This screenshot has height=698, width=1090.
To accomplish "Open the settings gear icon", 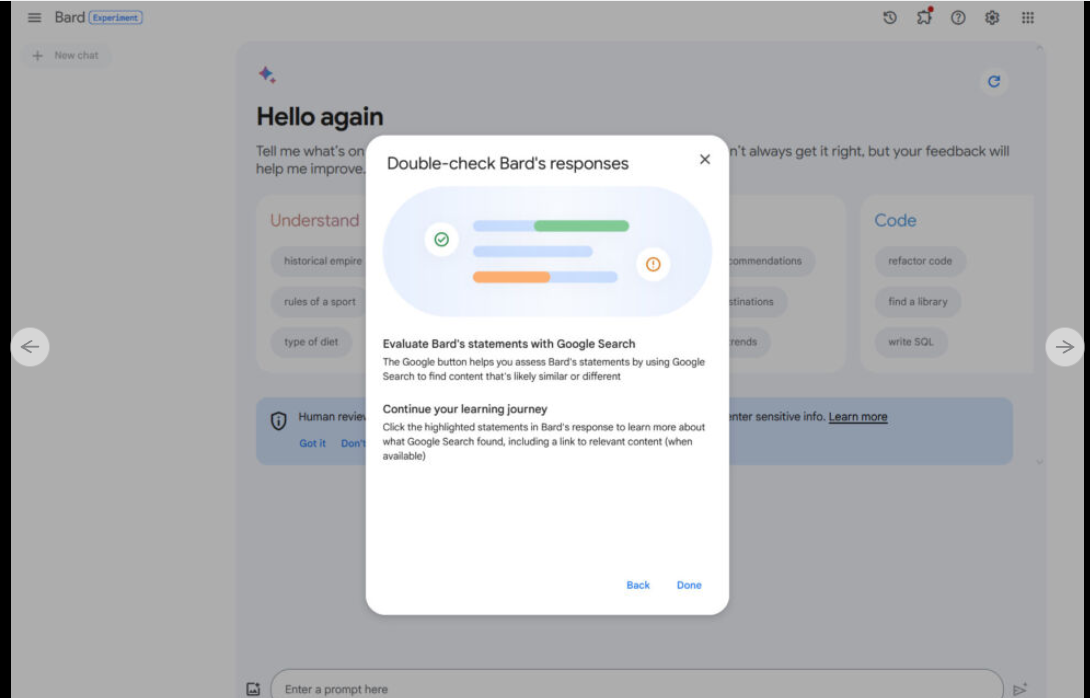I will [x=992, y=18].
